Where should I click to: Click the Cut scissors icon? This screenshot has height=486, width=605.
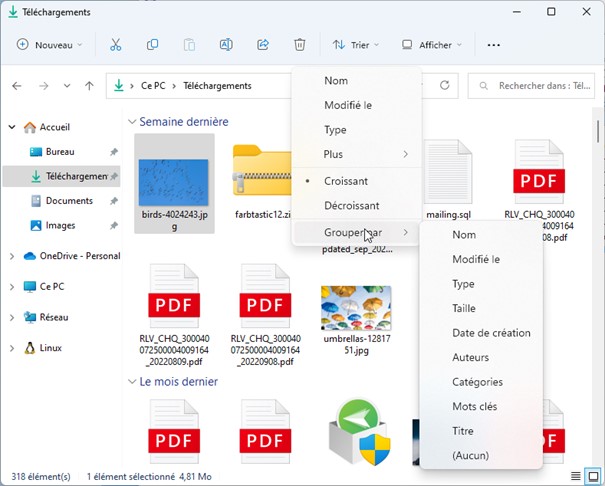(x=116, y=45)
